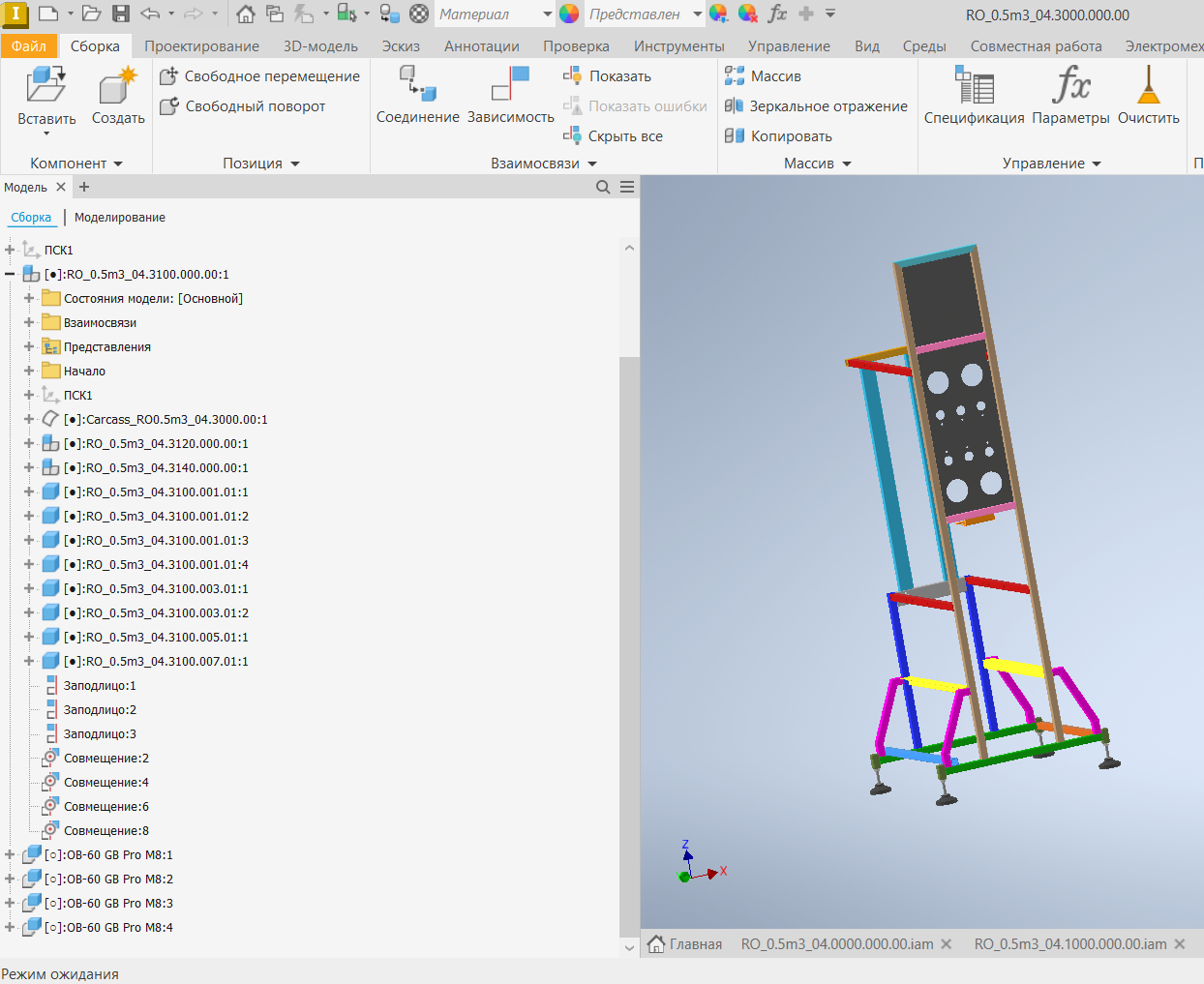Click the Соединение joint tool
The height and width of the screenshot is (984, 1204).
pyautogui.click(x=418, y=96)
